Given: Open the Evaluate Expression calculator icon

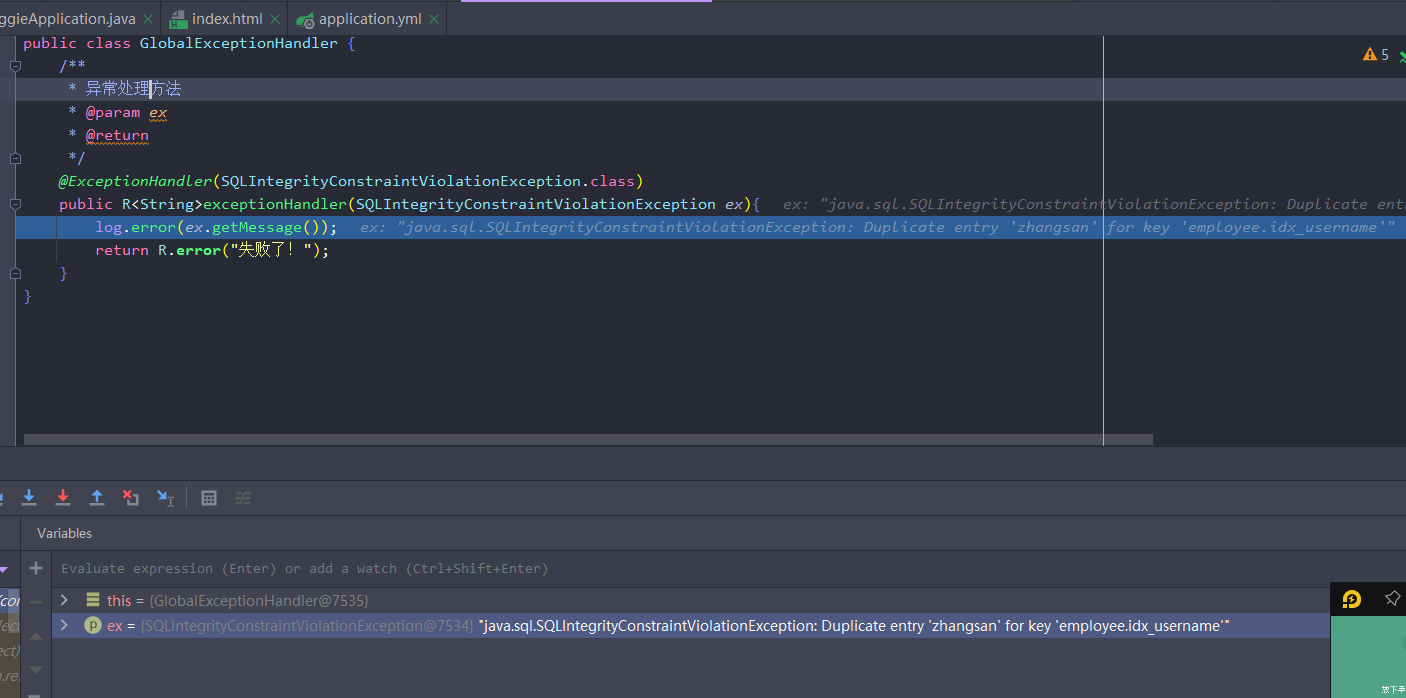Looking at the screenshot, I should (x=209, y=497).
